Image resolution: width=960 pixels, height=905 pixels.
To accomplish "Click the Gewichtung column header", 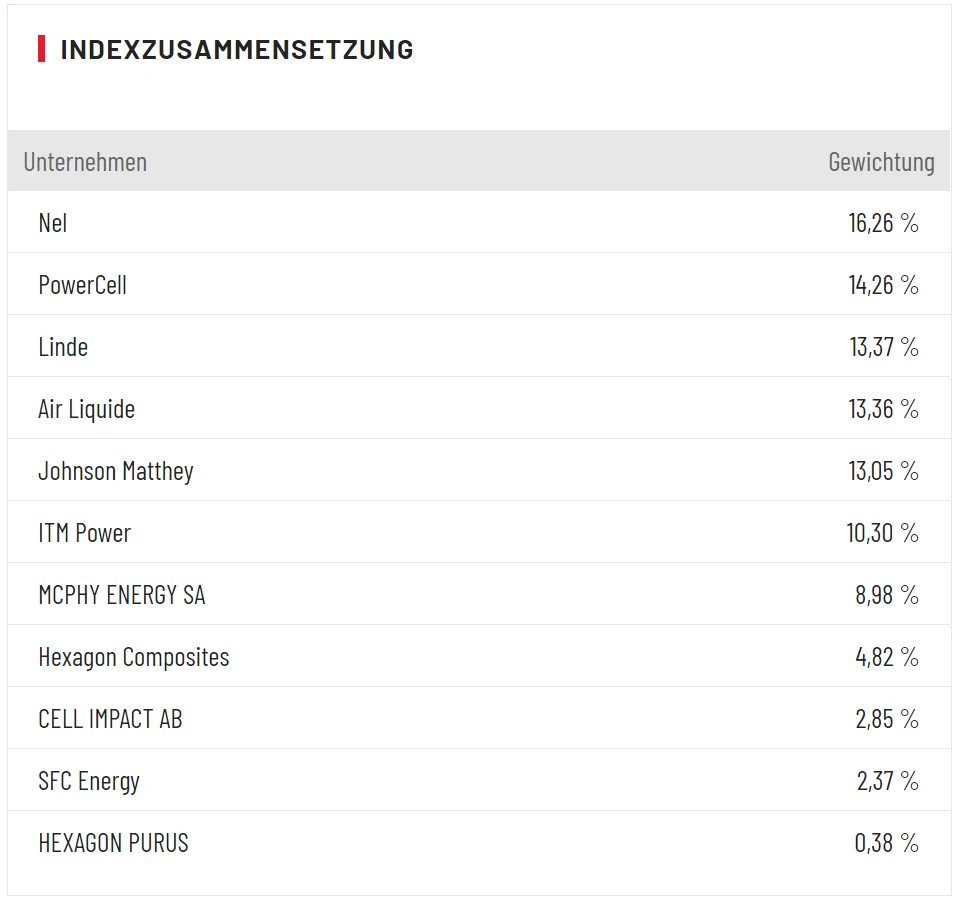I will [x=881, y=162].
